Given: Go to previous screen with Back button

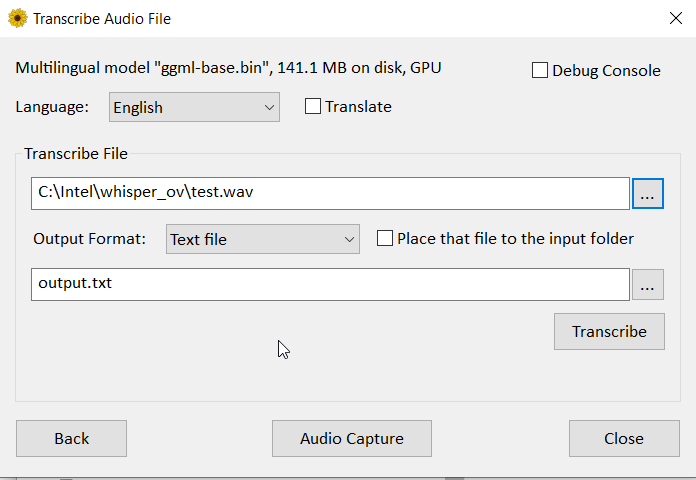Looking at the screenshot, I should pos(71,438).
